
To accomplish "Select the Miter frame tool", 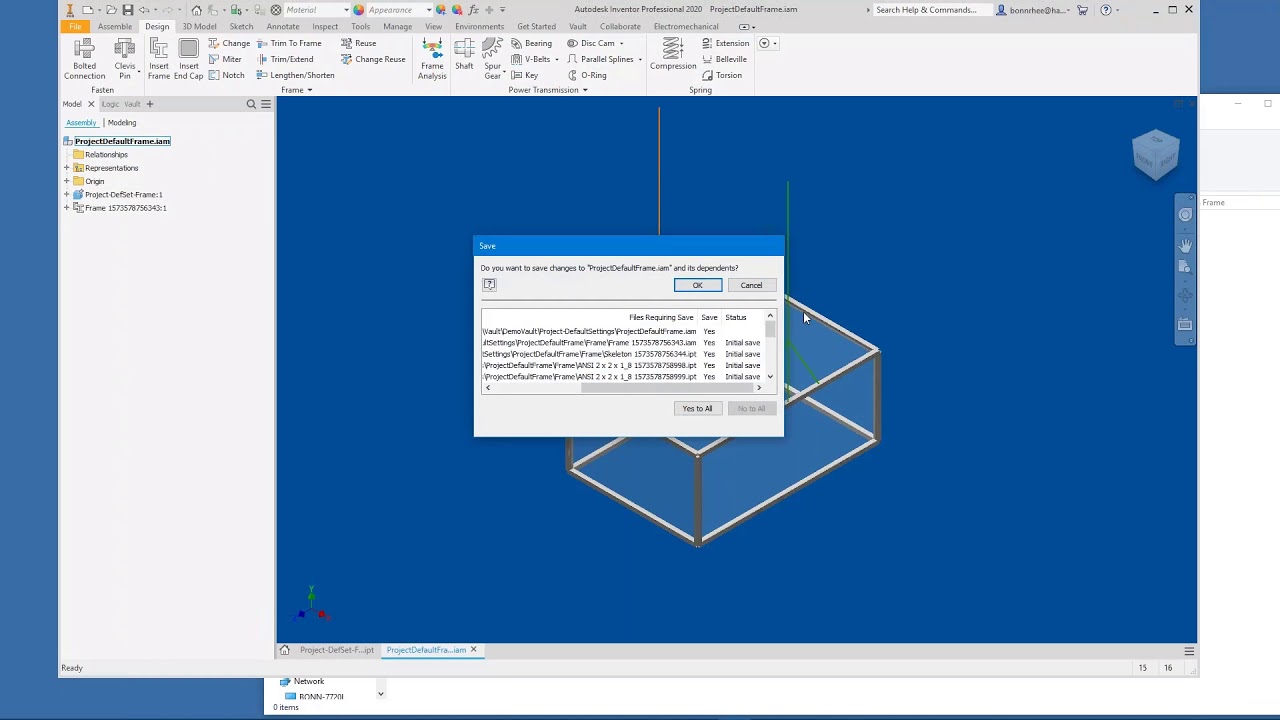I will [225, 59].
